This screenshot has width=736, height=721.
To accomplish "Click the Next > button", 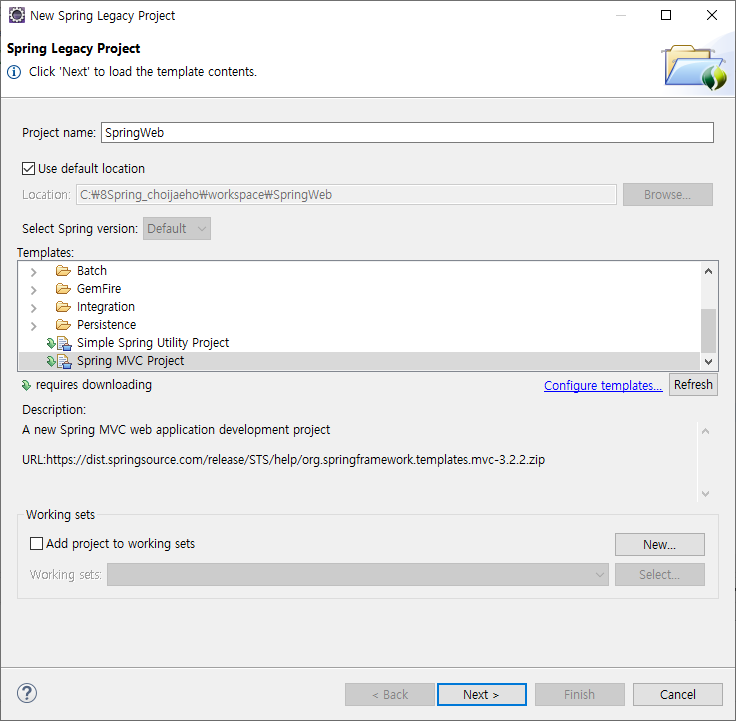I will click(x=482, y=694).
